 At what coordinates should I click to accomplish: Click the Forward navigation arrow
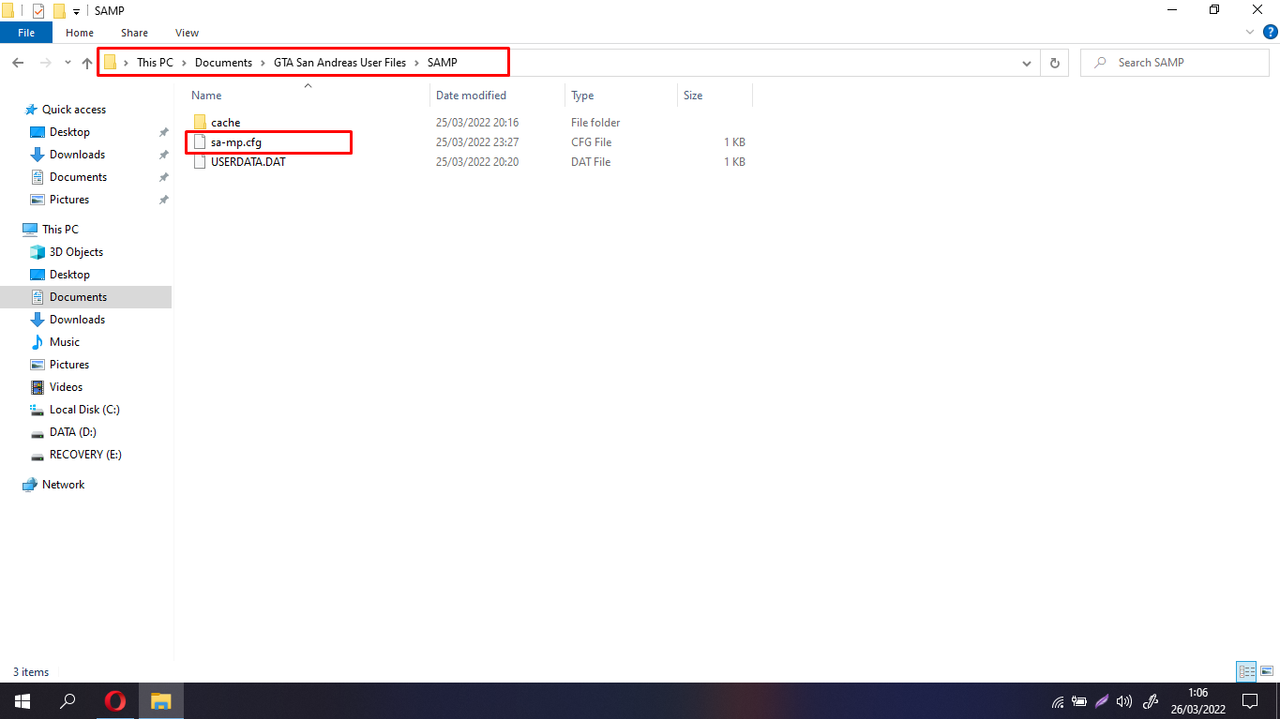coord(45,63)
